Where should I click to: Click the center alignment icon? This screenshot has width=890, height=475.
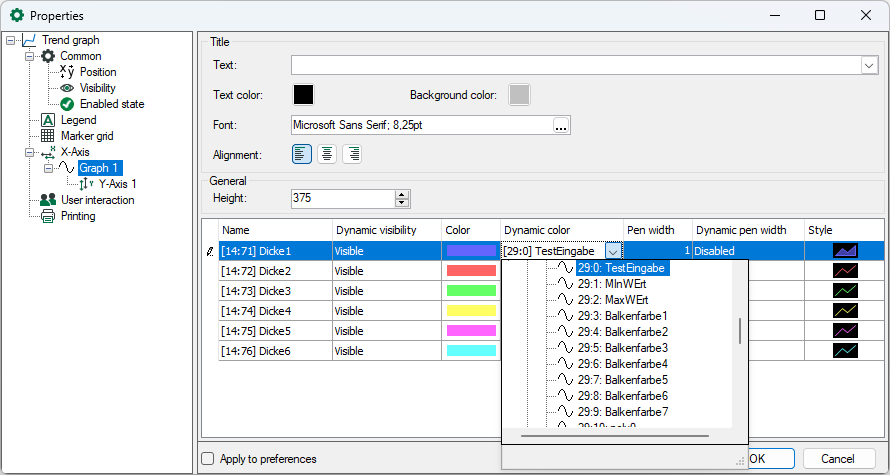coord(327,154)
